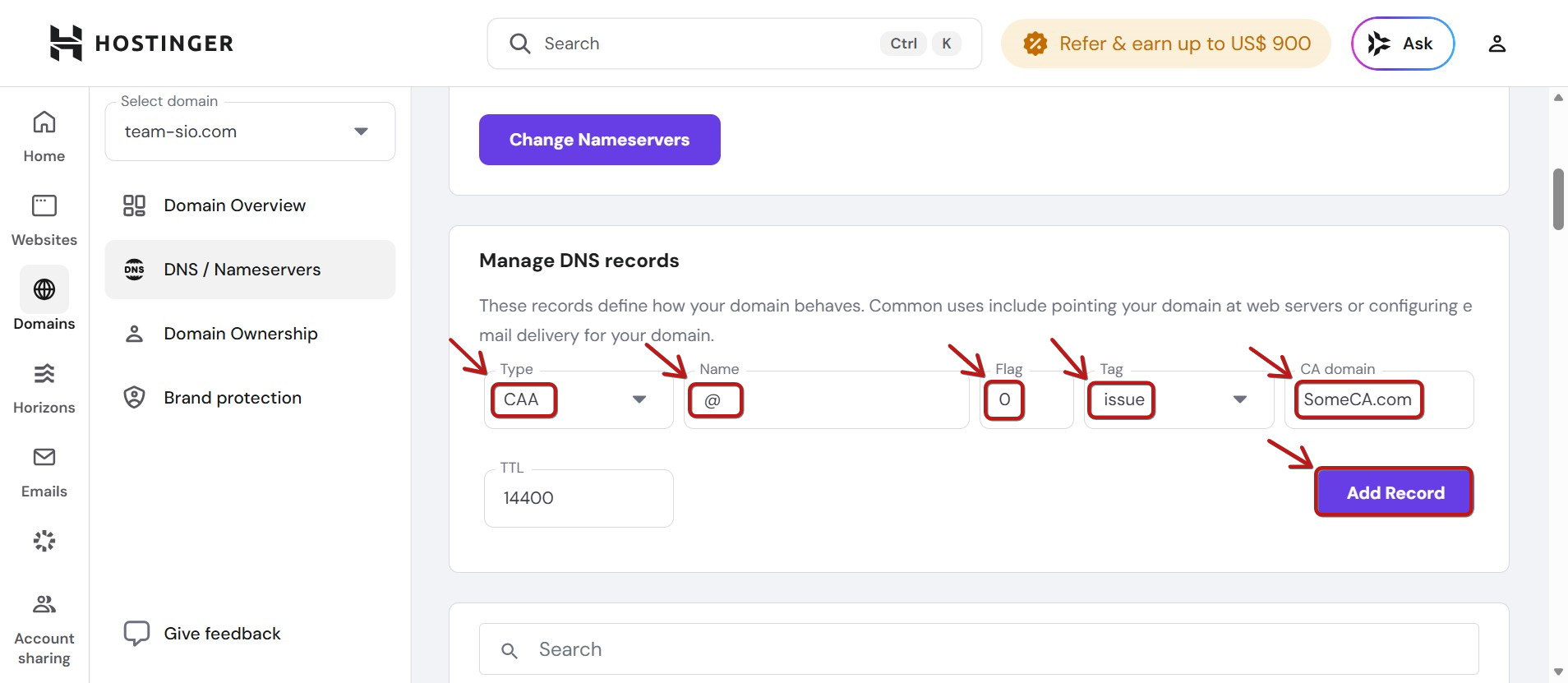Click the page vertical scrollbar thumb
The image size is (1568, 683).
click(1558, 200)
